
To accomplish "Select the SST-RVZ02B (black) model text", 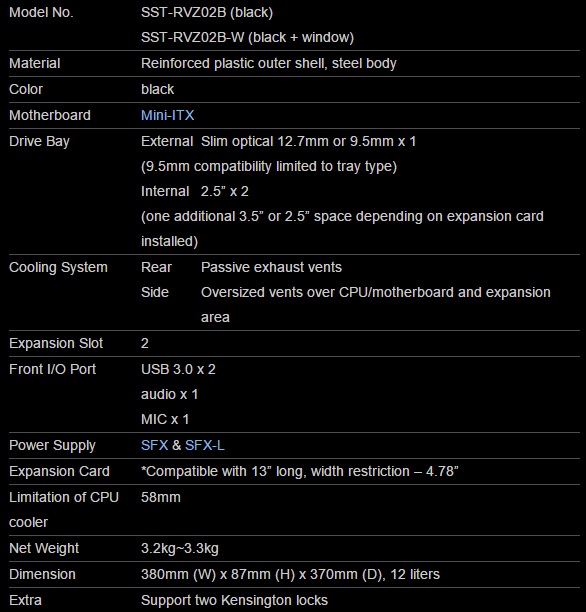I will (x=207, y=12).
